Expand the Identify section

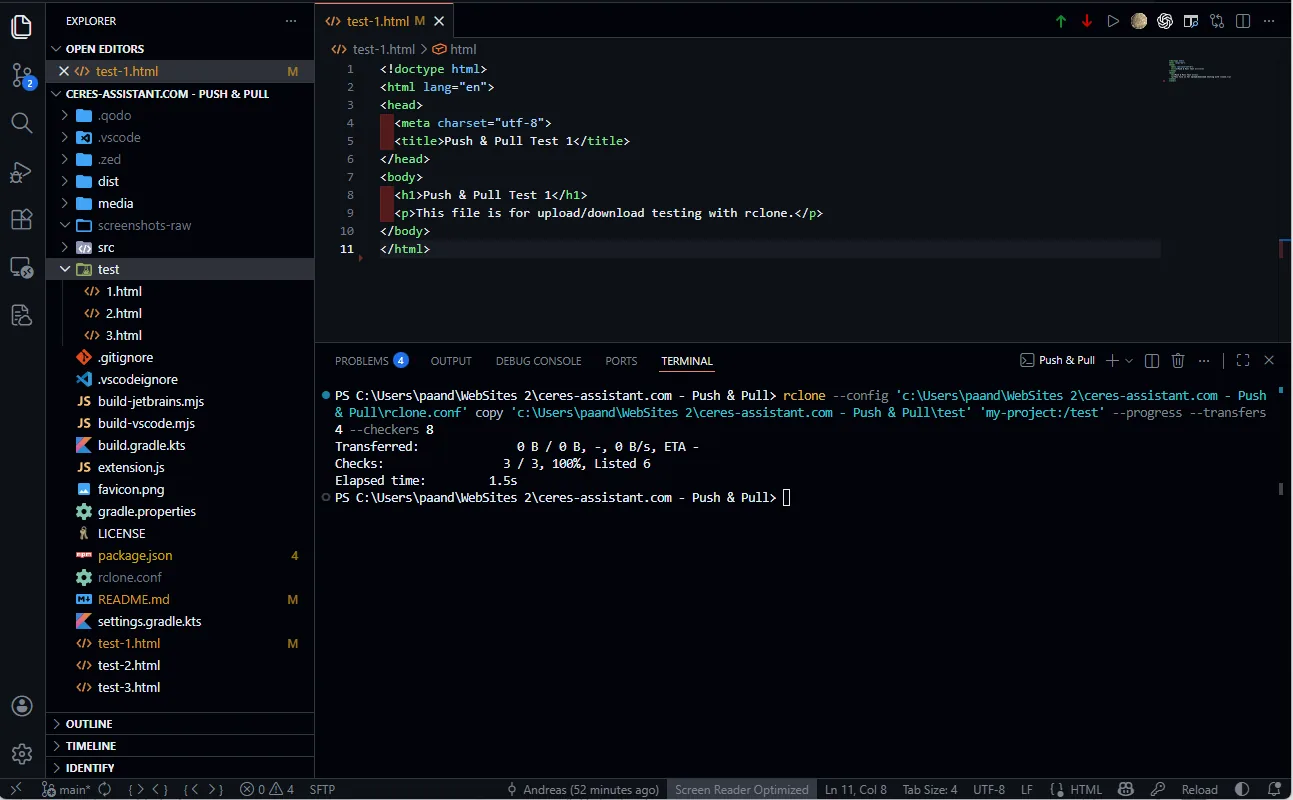pos(180,768)
